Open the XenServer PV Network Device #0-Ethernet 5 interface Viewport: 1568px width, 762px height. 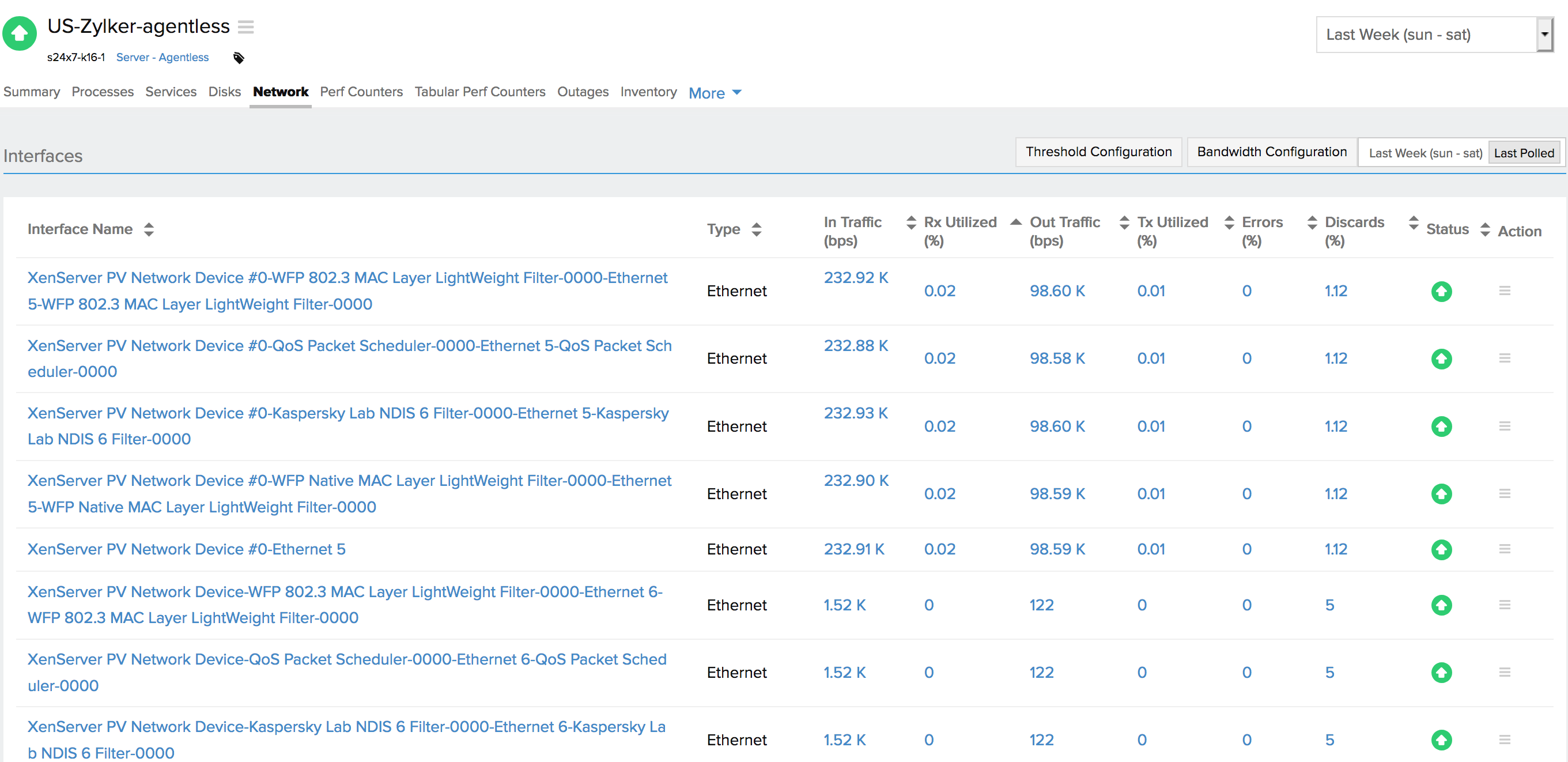(x=186, y=549)
